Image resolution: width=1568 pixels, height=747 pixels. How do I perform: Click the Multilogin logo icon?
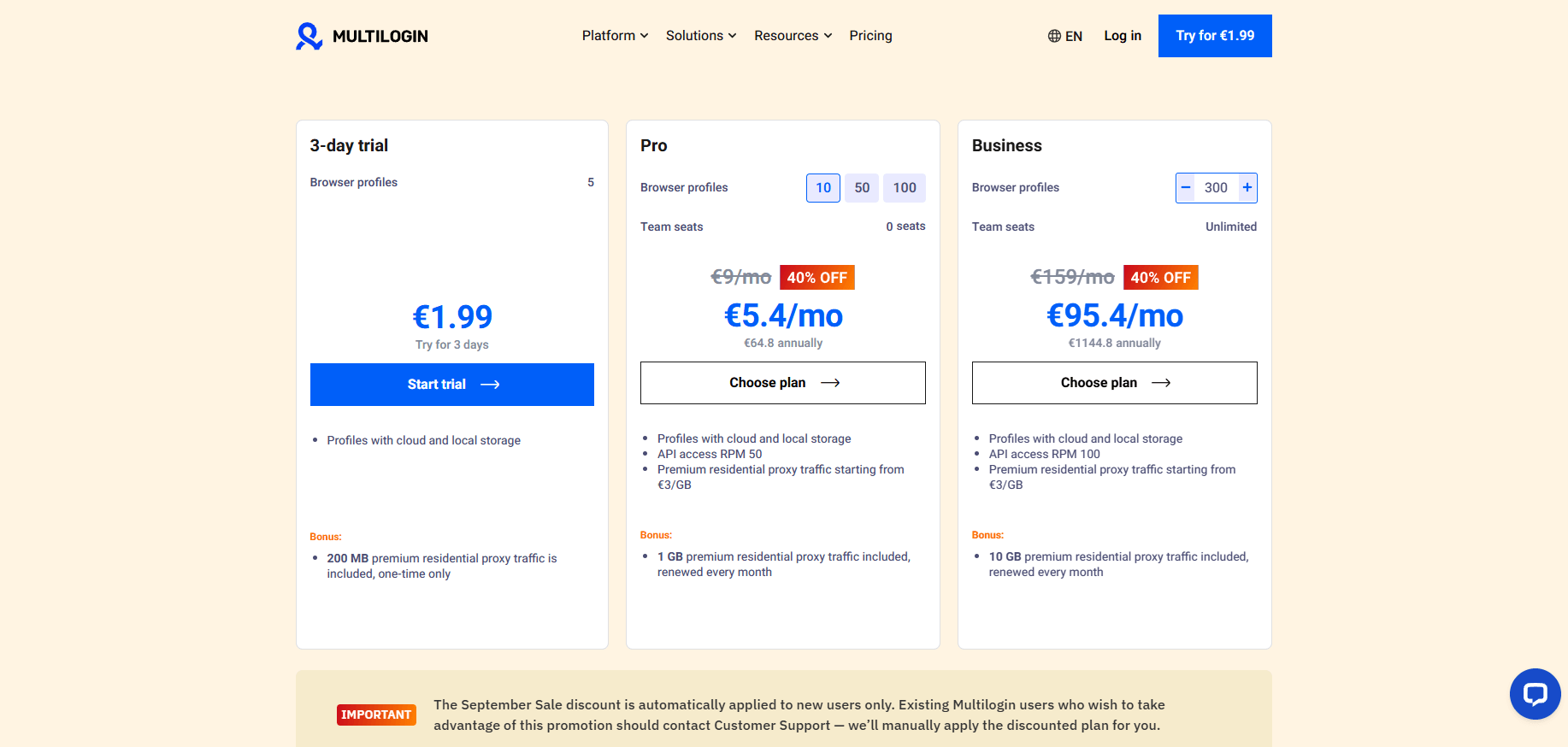[x=309, y=36]
